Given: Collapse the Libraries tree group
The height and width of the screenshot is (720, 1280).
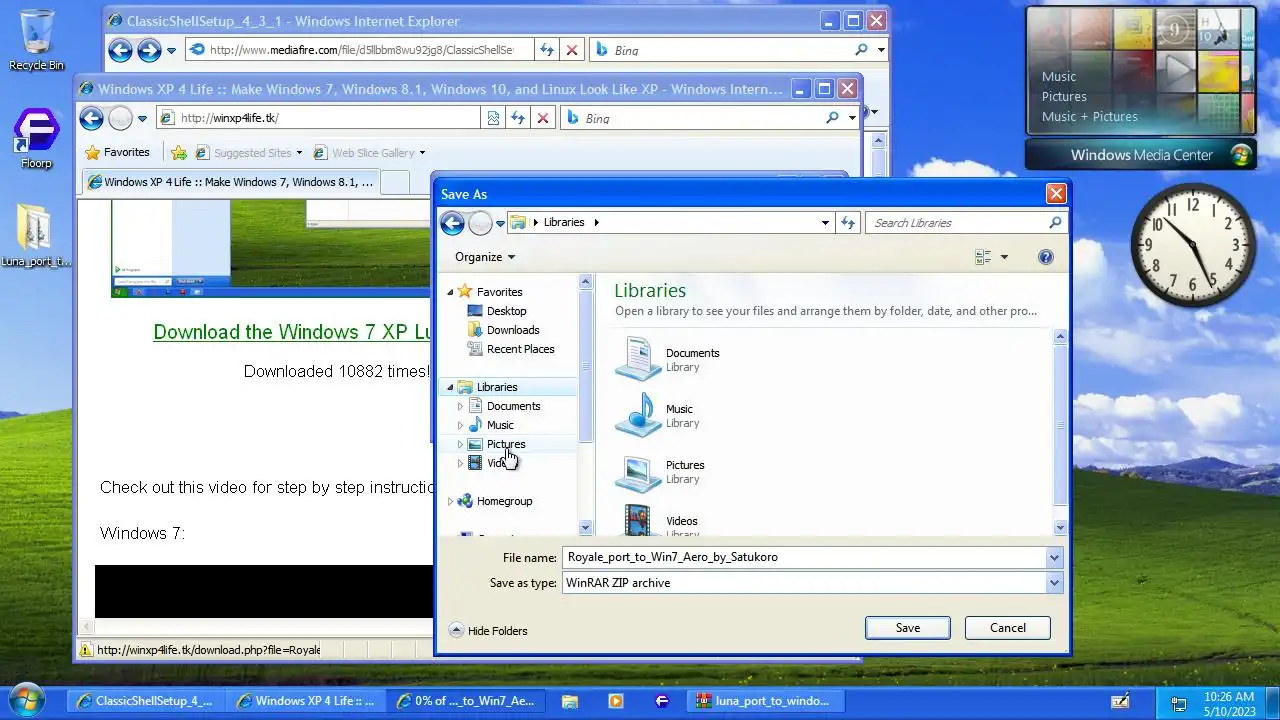Looking at the screenshot, I should tap(450, 387).
